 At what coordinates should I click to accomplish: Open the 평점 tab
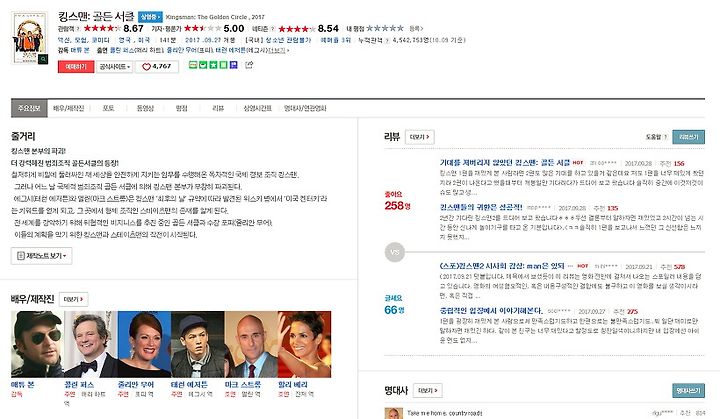(181, 108)
